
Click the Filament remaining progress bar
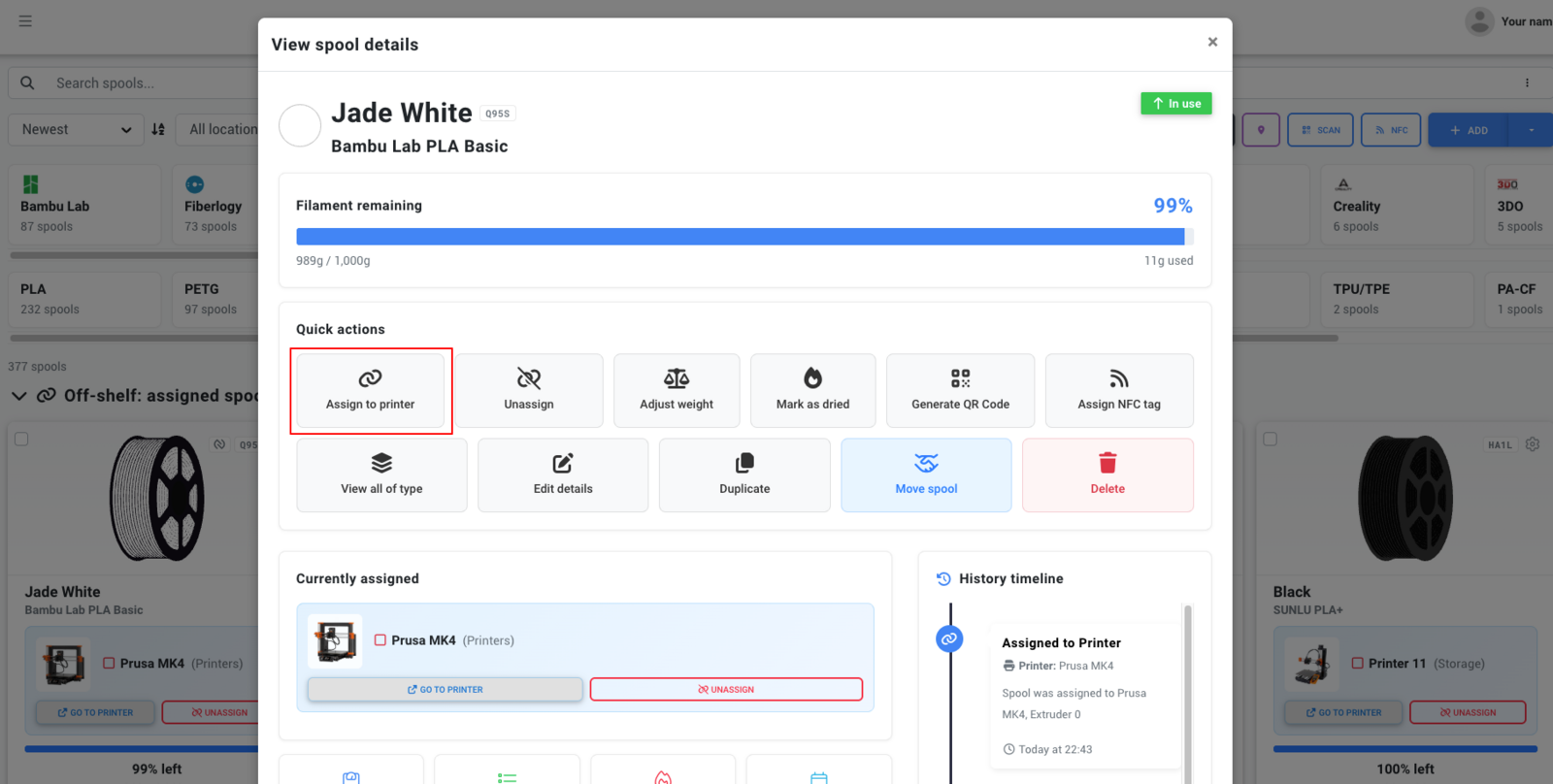tap(744, 236)
